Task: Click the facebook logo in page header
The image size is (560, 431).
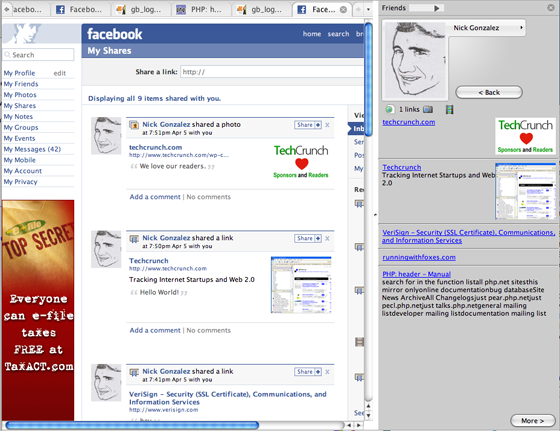Action: click(x=114, y=34)
